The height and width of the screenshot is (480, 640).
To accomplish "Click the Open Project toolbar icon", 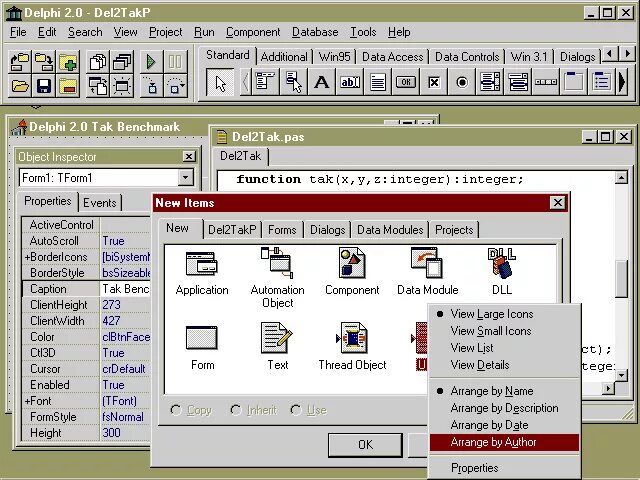I will coord(20,62).
